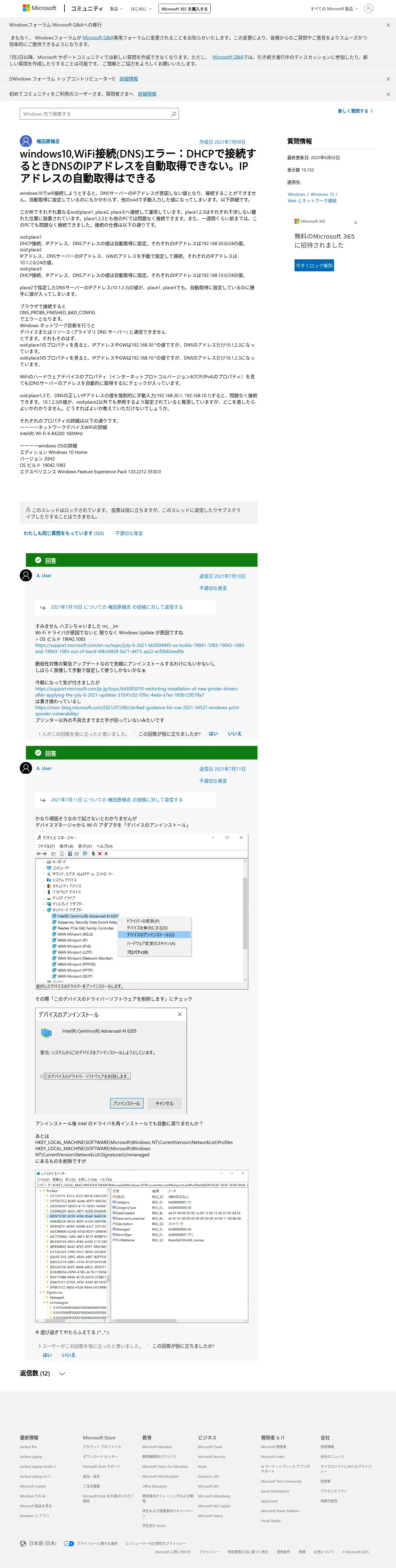The width and height of the screenshot is (396, 1568).
Task: Click the レジストリ エディター screenshot image
Action: pos(141,1247)
